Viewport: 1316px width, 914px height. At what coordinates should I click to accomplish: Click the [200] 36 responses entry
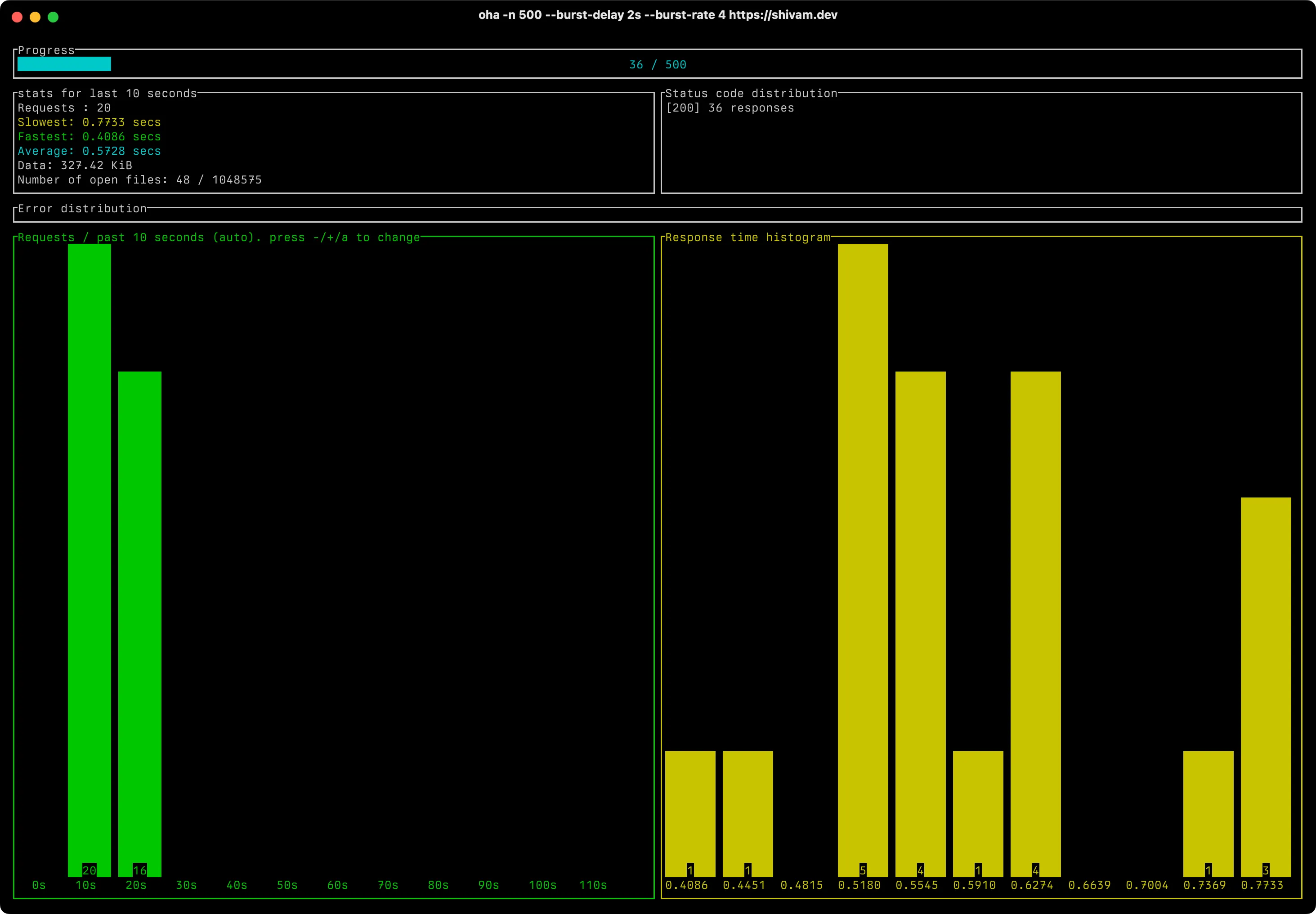tap(730, 108)
